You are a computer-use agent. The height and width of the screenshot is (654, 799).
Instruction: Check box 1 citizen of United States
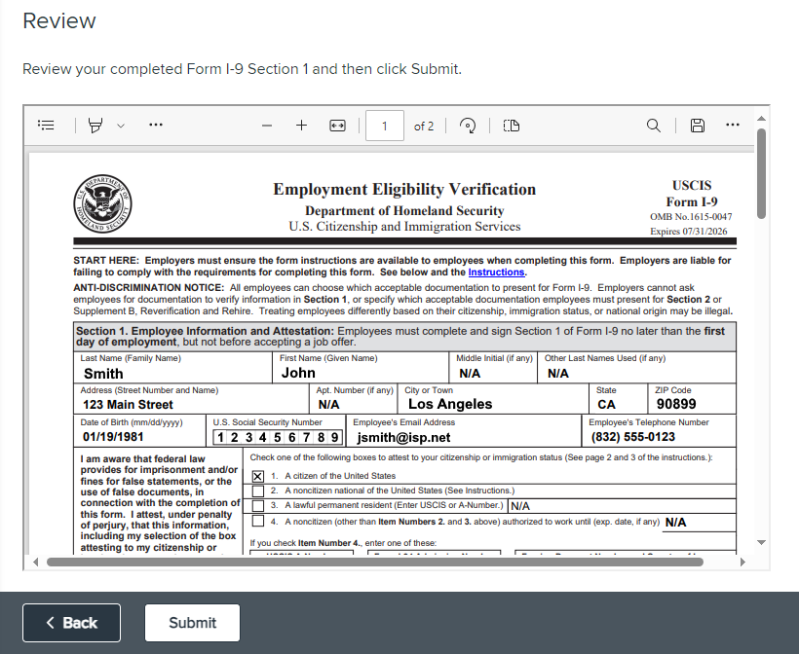[258, 476]
